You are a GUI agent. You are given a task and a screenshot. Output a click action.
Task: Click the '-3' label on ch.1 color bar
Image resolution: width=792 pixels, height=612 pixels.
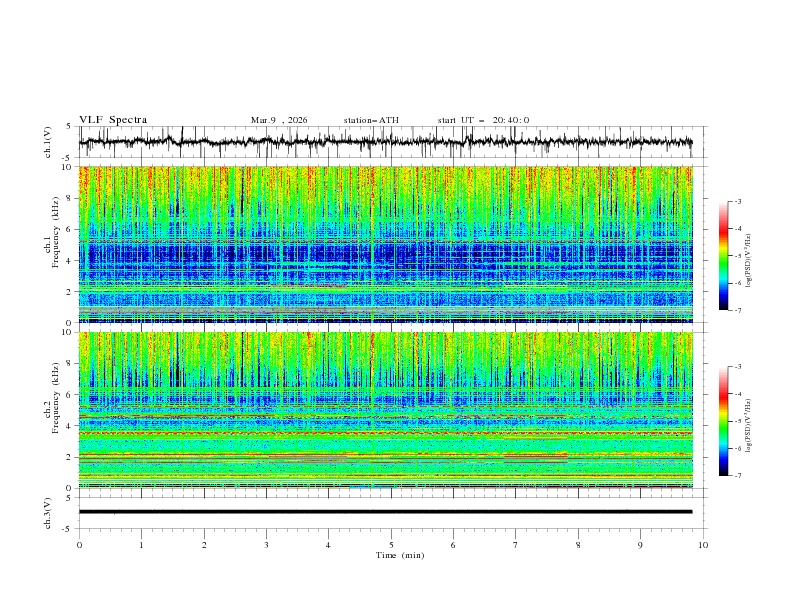pyautogui.click(x=737, y=201)
